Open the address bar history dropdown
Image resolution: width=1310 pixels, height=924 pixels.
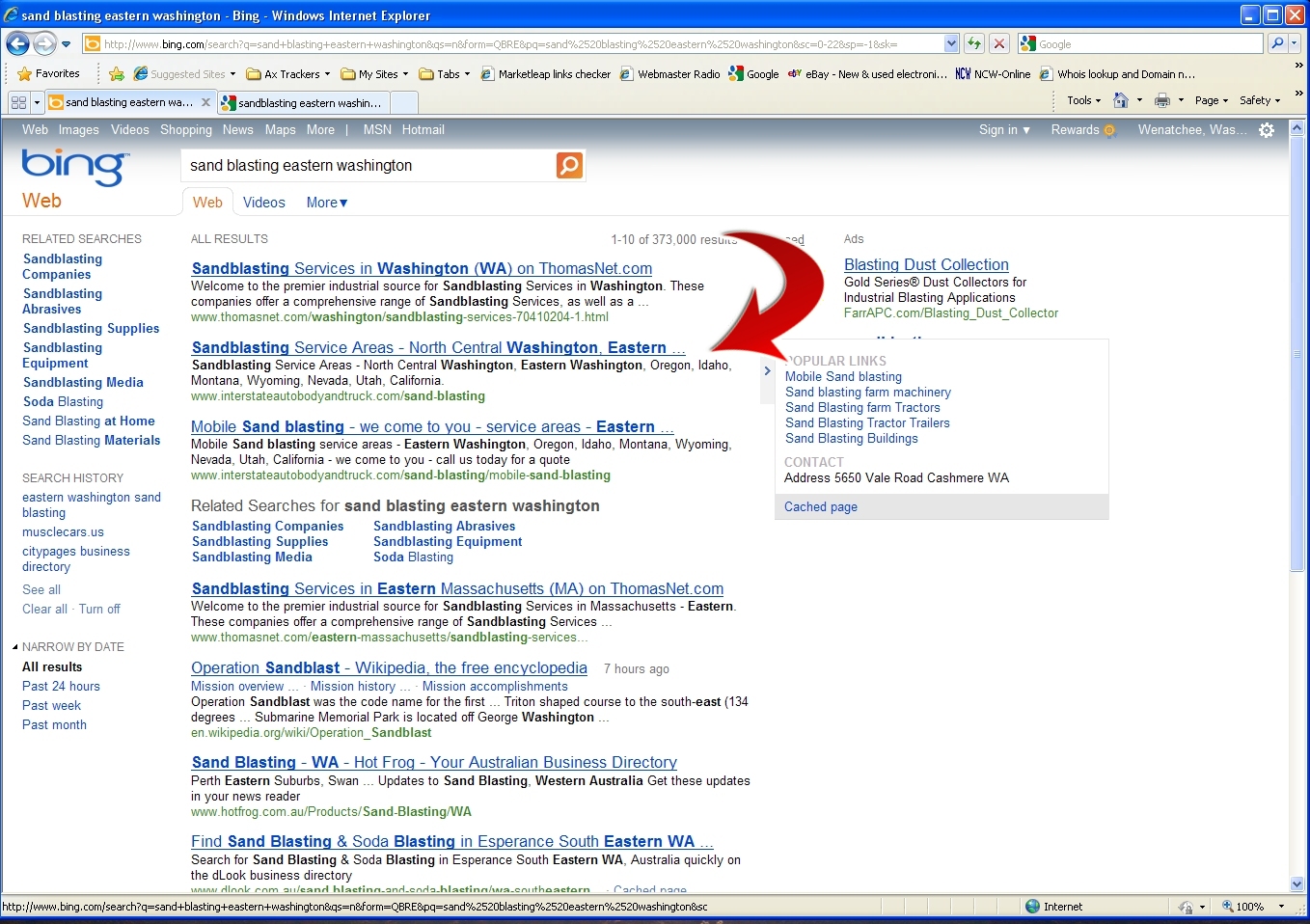[x=951, y=43]
